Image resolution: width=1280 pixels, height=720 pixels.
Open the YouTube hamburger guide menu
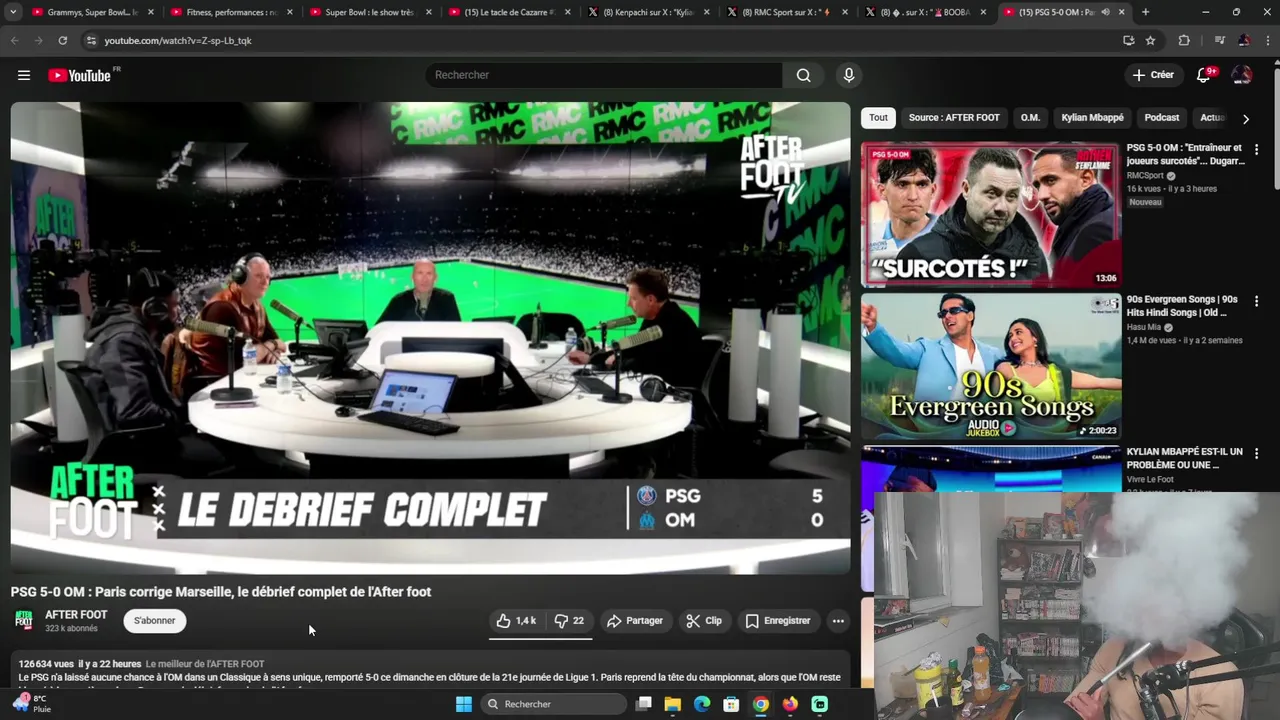click(24, 75)
